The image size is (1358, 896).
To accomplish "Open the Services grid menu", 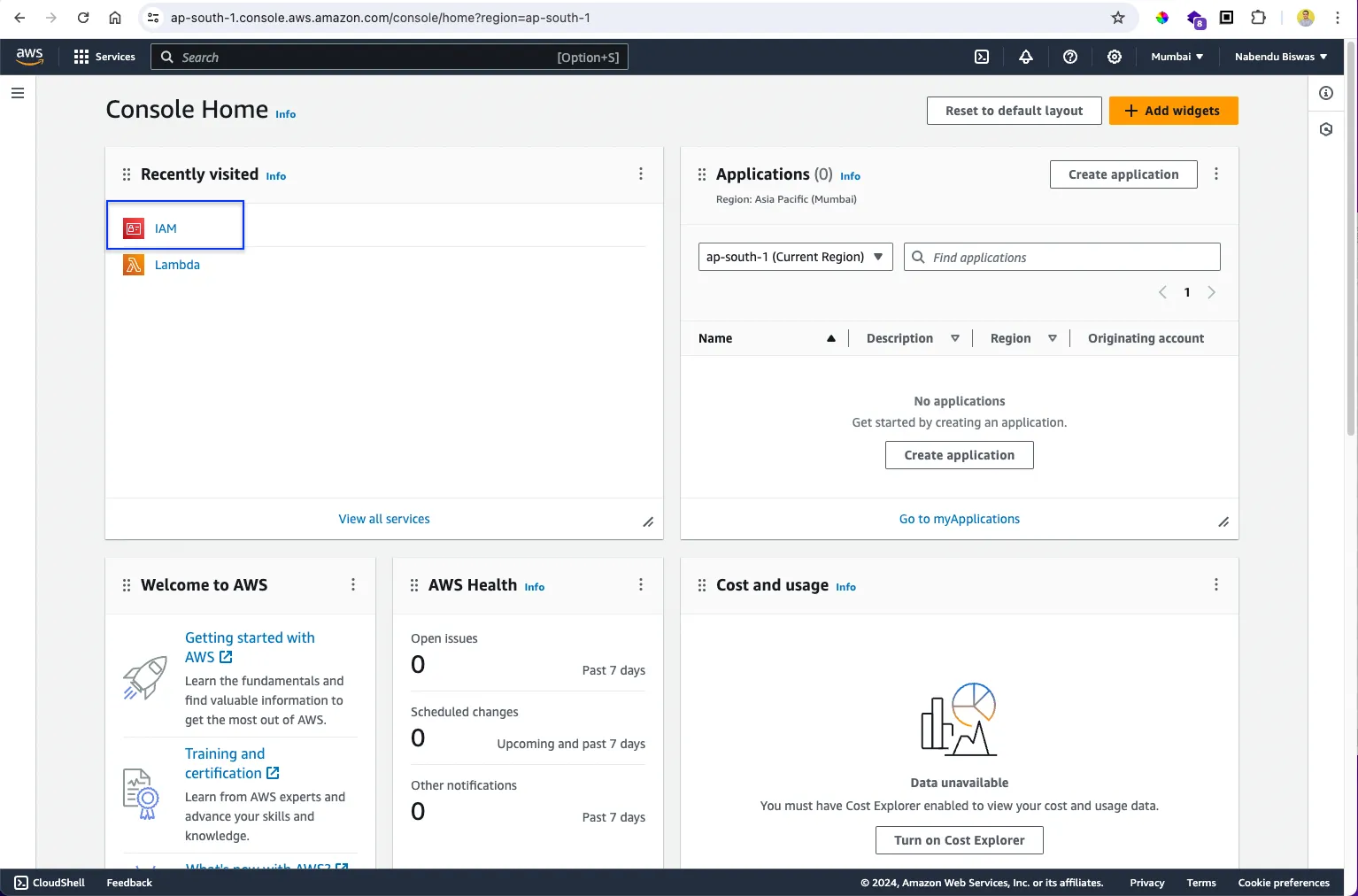I will tap(104, 57).
